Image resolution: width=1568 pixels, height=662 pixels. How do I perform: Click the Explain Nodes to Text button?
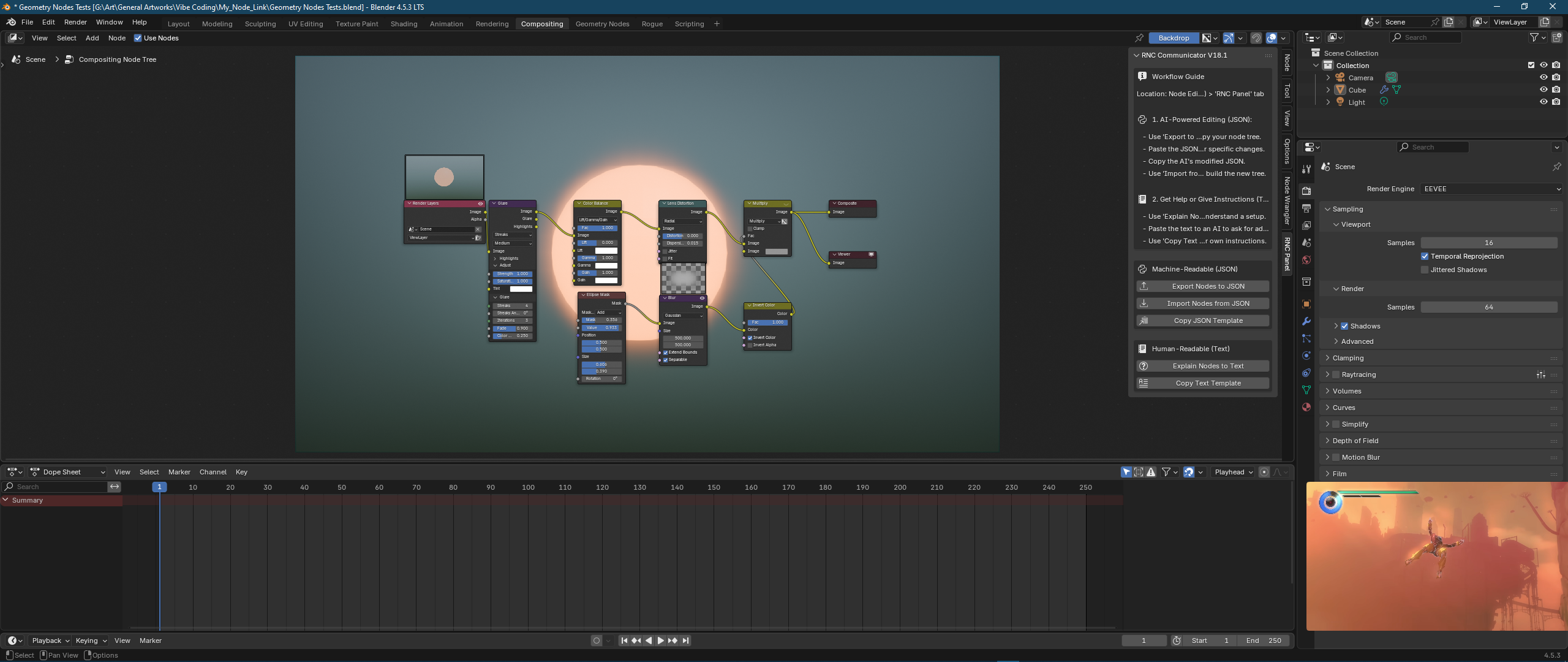1208,366
